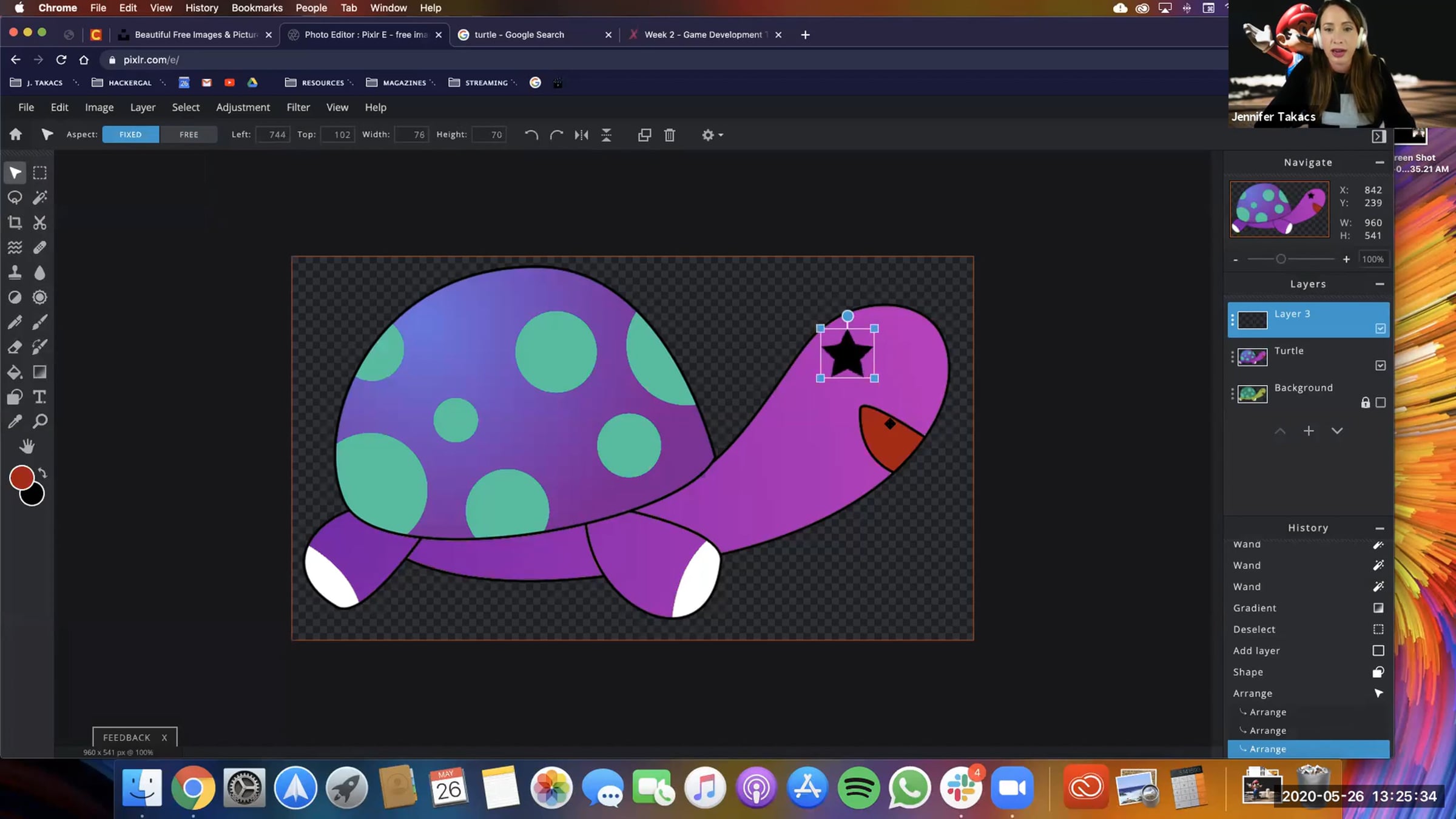This screenshot has width=1456, height=819.
Task: Select the Magic Wand tool
Action: [x=40, y=198]
